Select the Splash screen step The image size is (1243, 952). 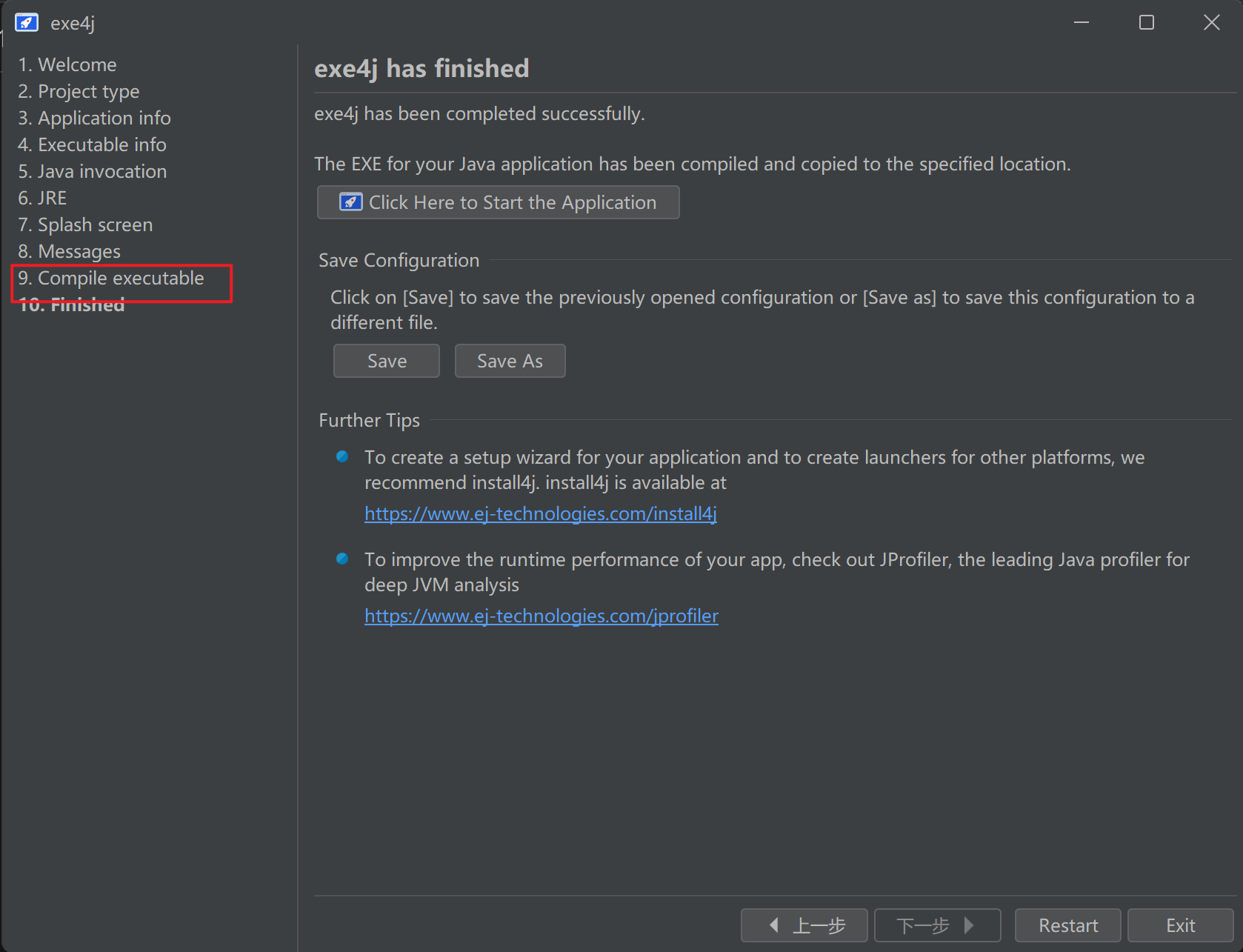(x=85, y=225)
